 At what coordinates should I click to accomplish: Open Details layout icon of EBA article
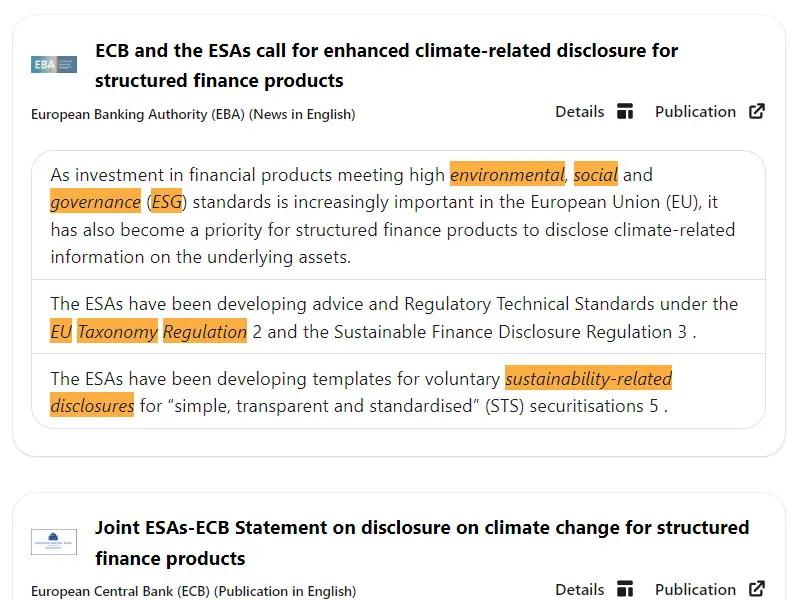click(625, 111)
